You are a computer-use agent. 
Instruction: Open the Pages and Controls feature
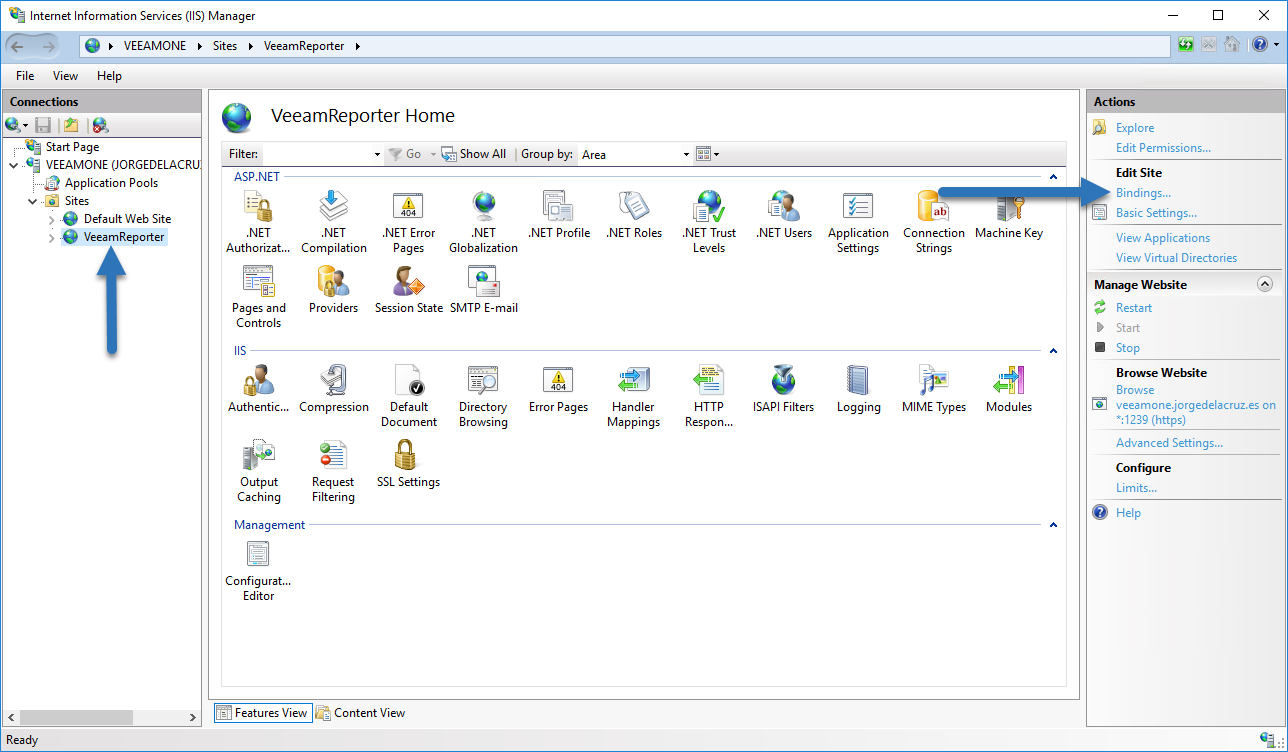[259, 297]
